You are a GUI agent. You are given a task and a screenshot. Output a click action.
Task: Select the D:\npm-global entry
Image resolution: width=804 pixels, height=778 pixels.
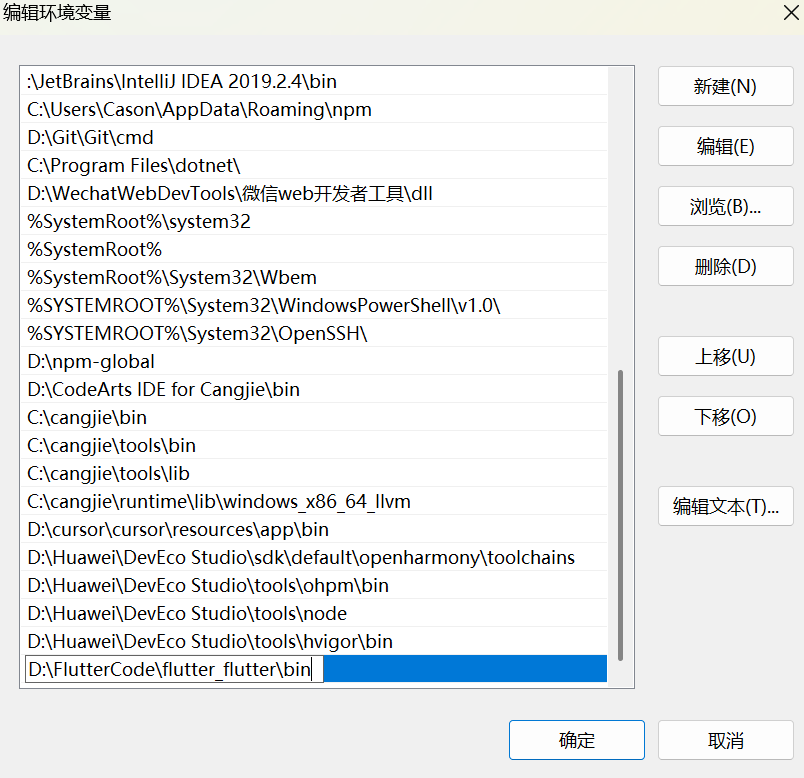[x=314, y=361]
